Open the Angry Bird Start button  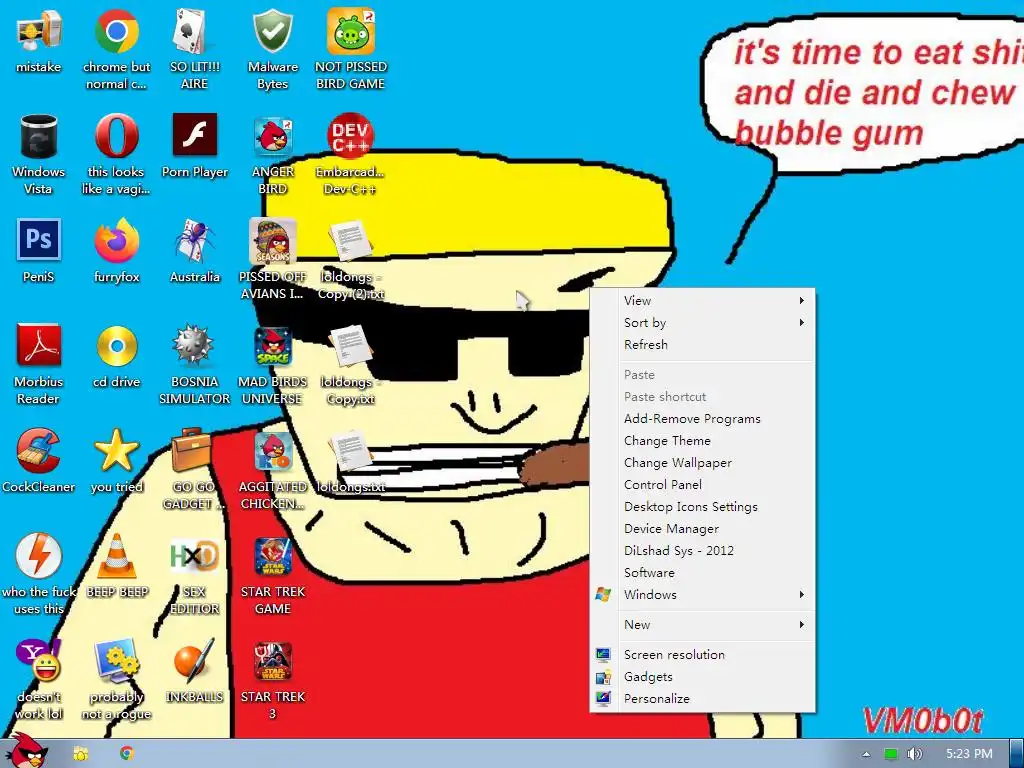coord(26,751)
